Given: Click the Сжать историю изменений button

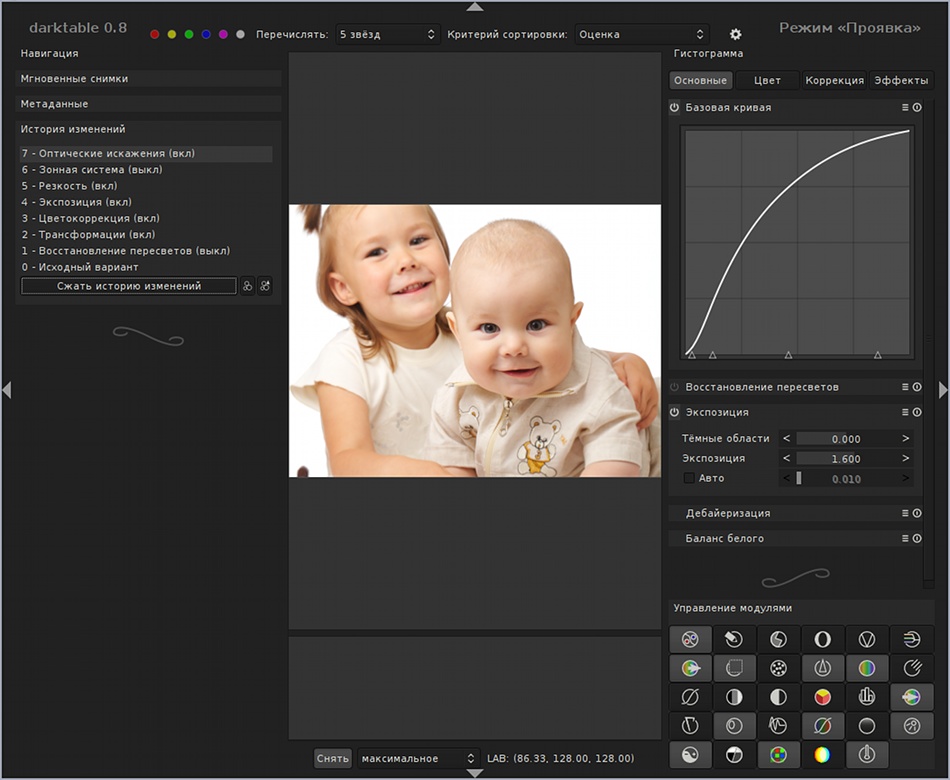Looking at the screenshot, I should click(x=128, y=286).
